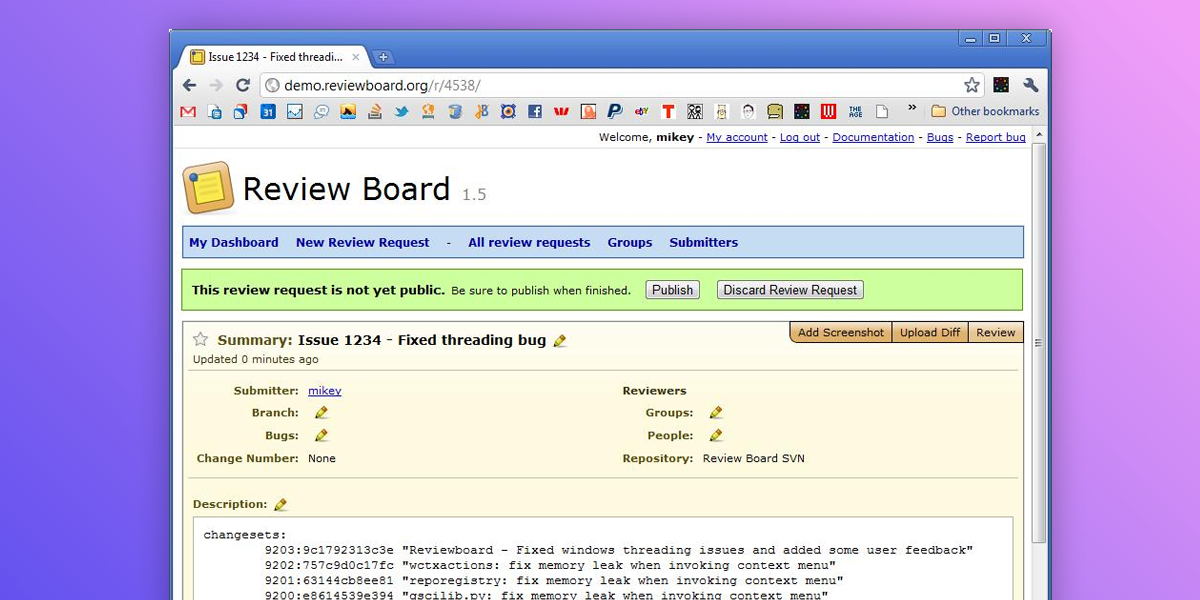Image resolution: width=1200 pixels, height=600 pixels.
Task: Open the Chrome wrench menu
Action: tap(1031, 85)
